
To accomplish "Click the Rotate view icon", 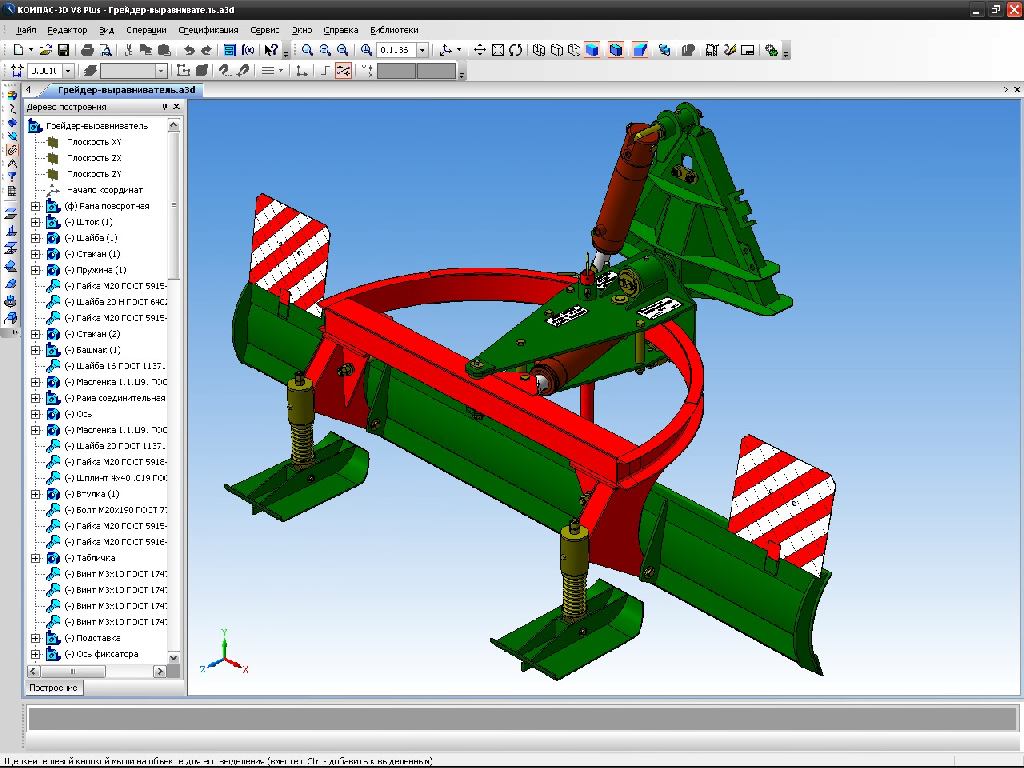I will coord(515,50).
